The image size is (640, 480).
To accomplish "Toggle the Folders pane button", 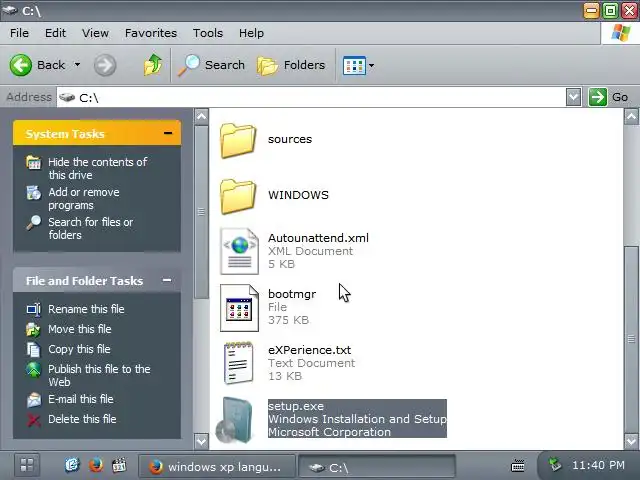I will click(x=291, y=65).
